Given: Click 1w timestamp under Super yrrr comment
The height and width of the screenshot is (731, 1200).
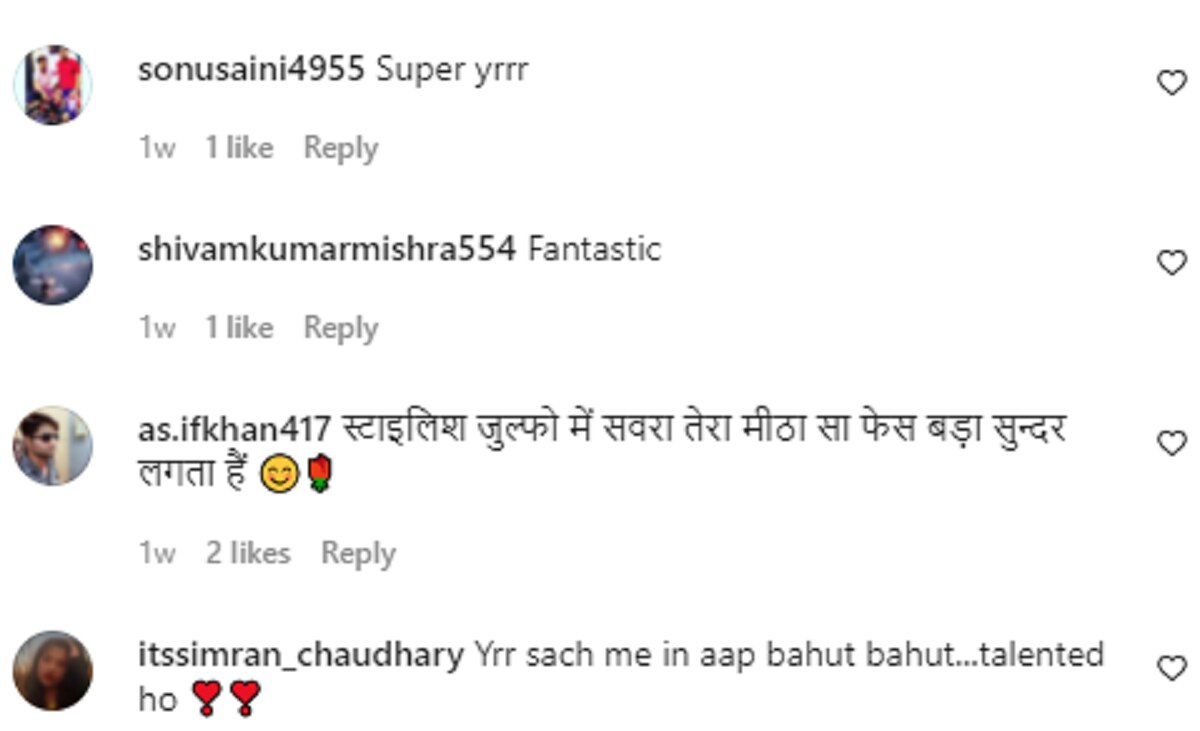Looking at the screenshot, I should [x=157, y=148].
